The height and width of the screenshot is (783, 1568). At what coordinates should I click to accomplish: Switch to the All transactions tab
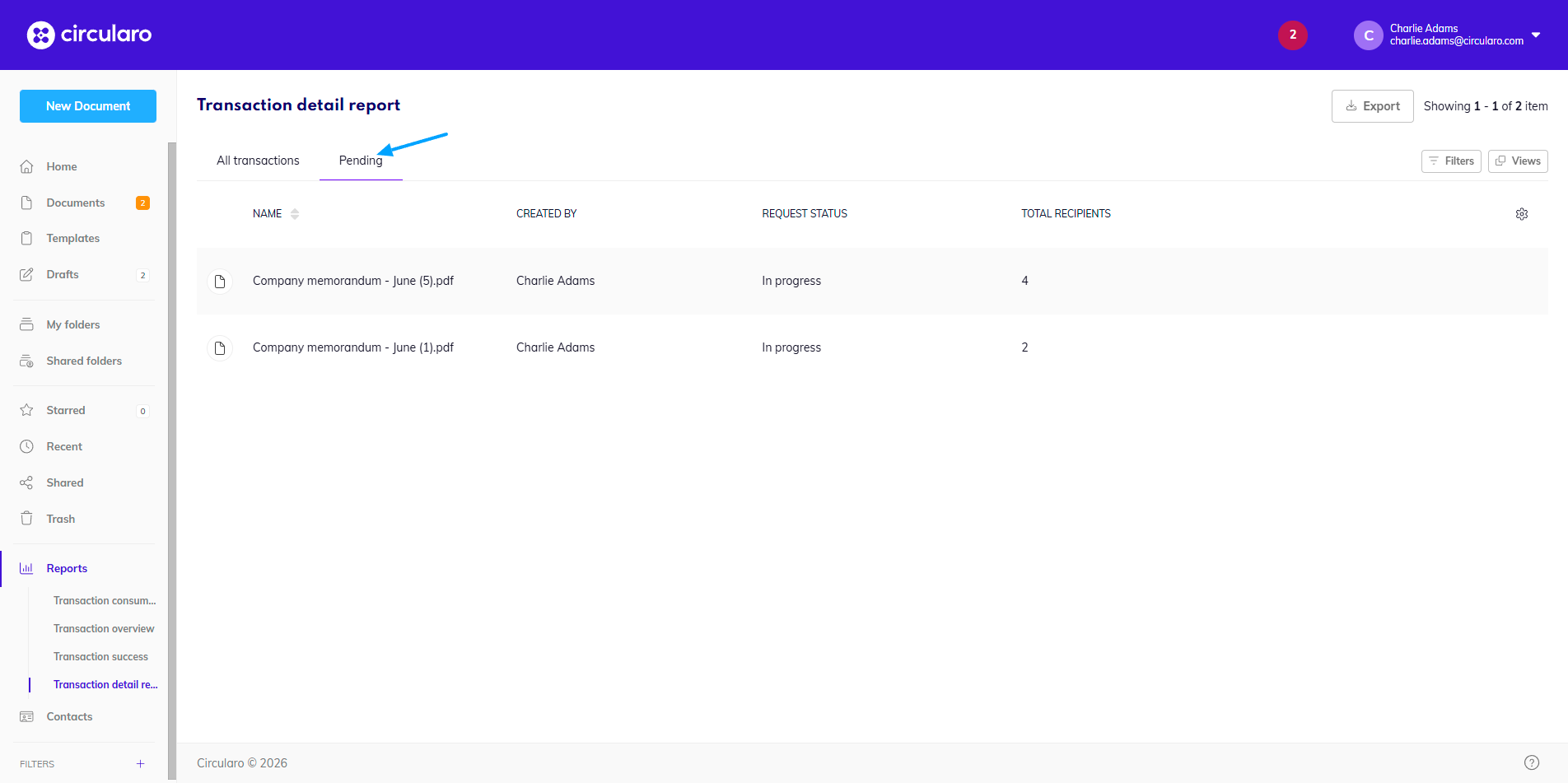click(x=258, y=161)
